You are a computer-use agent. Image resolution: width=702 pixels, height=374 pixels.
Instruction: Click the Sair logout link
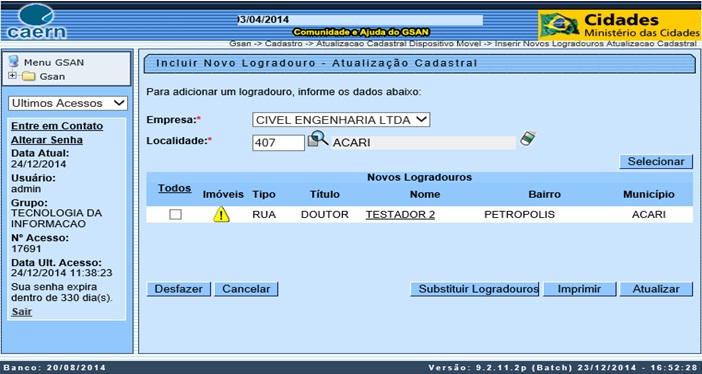pyautogui.click(x=21, y=312)
